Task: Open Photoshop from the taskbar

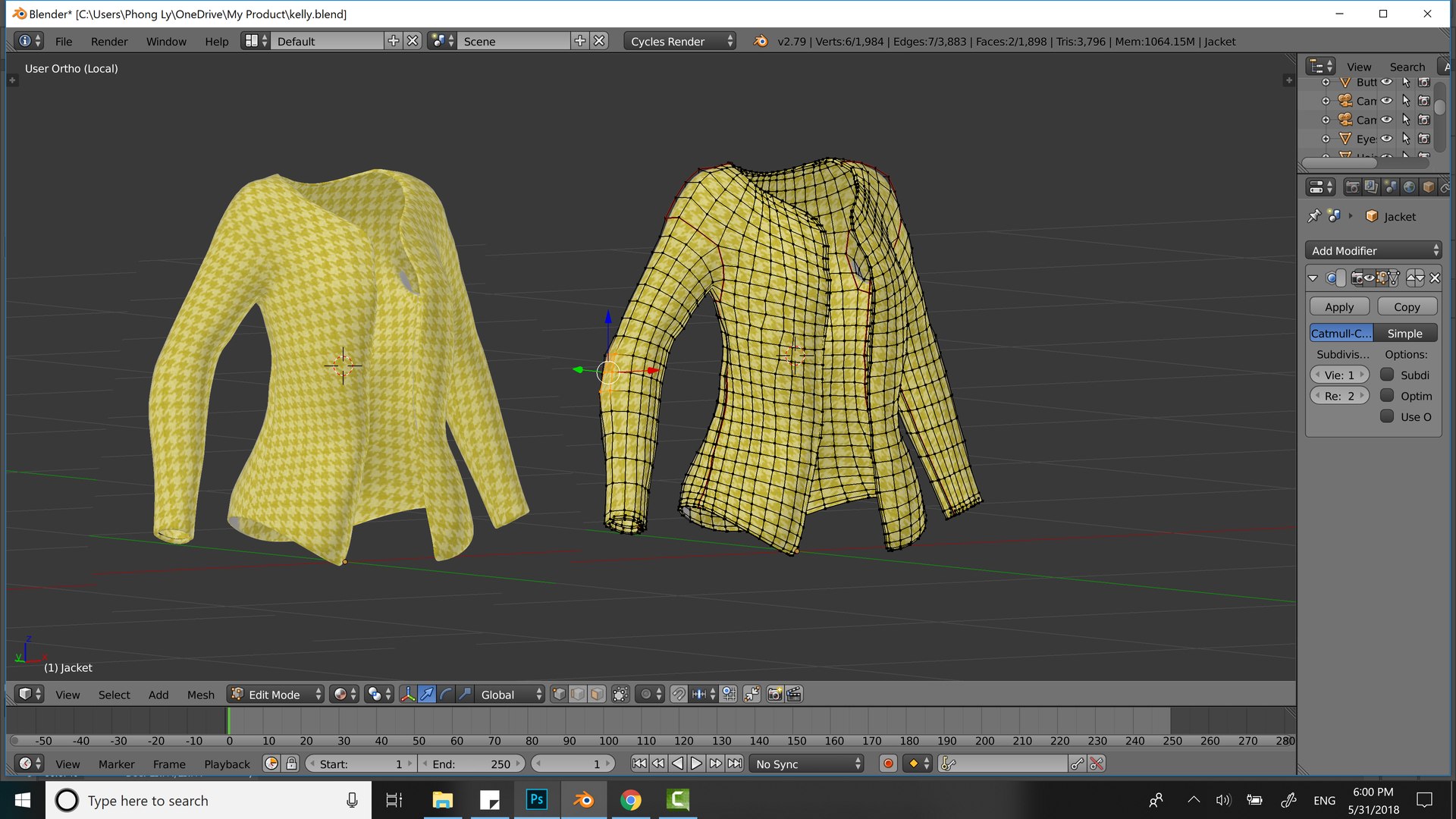Action: (537, 800)
